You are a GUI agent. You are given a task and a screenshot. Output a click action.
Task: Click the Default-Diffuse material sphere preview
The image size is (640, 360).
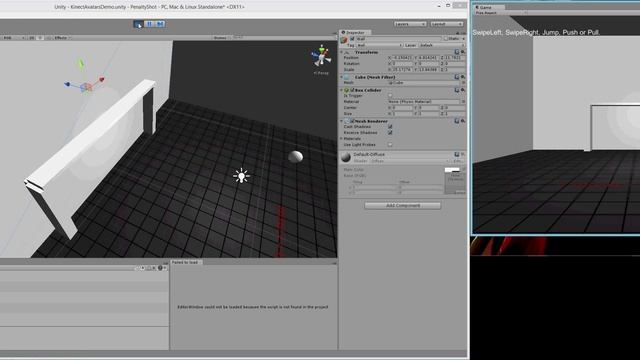click(346, 157)
